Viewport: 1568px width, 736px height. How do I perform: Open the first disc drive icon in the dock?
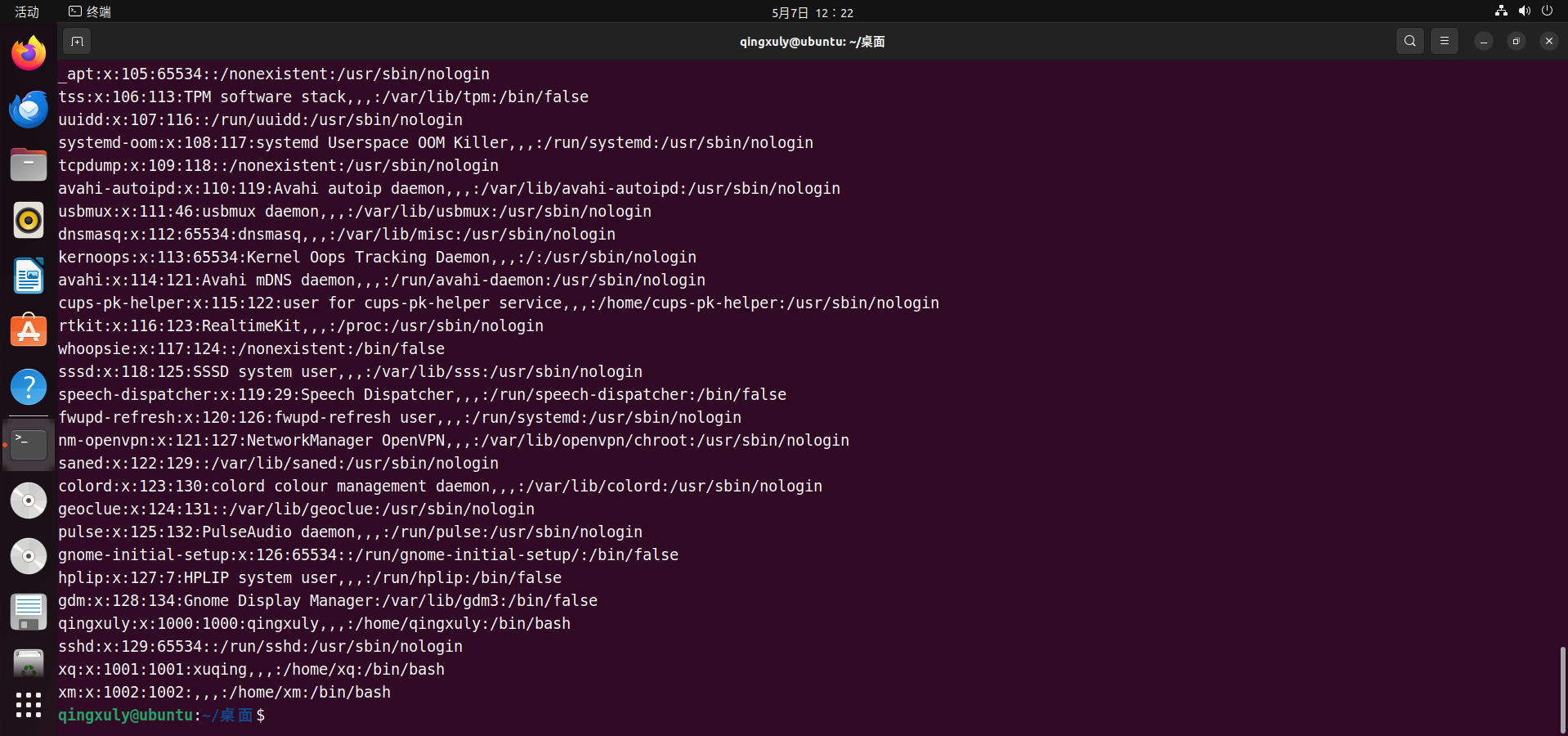pos(29,500)
